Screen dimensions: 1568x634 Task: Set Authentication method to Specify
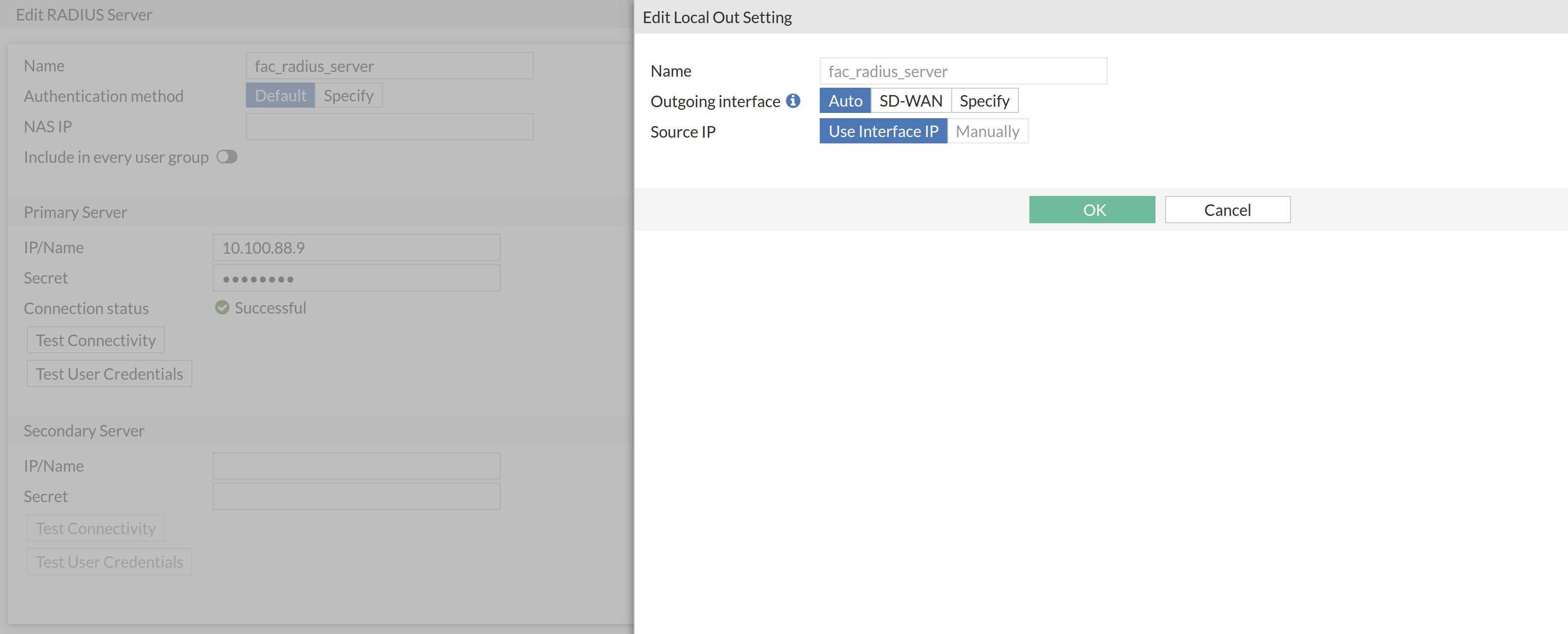click(x=348, y=96)
